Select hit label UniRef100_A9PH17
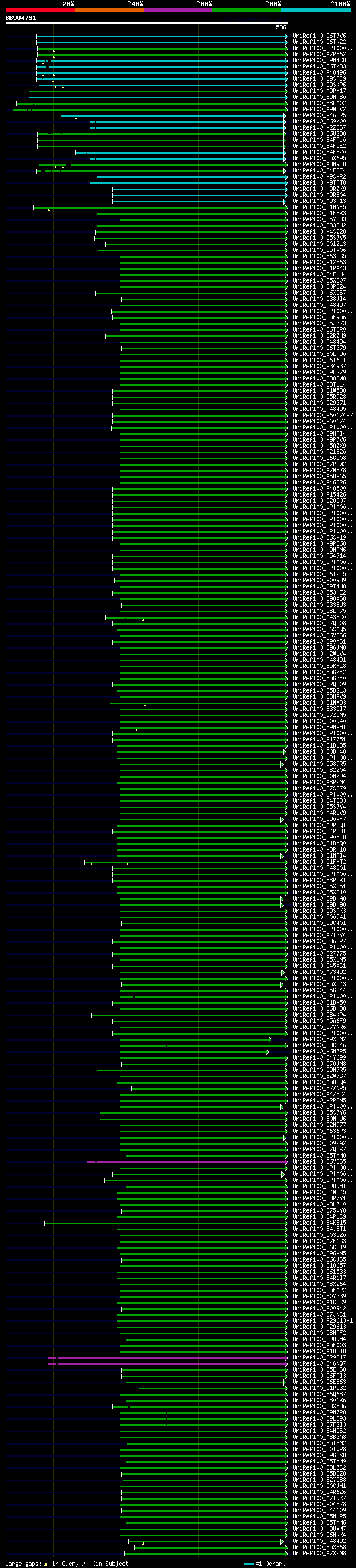The width and height of the screenshot is (356, 1568). click(x=319, y=91)
